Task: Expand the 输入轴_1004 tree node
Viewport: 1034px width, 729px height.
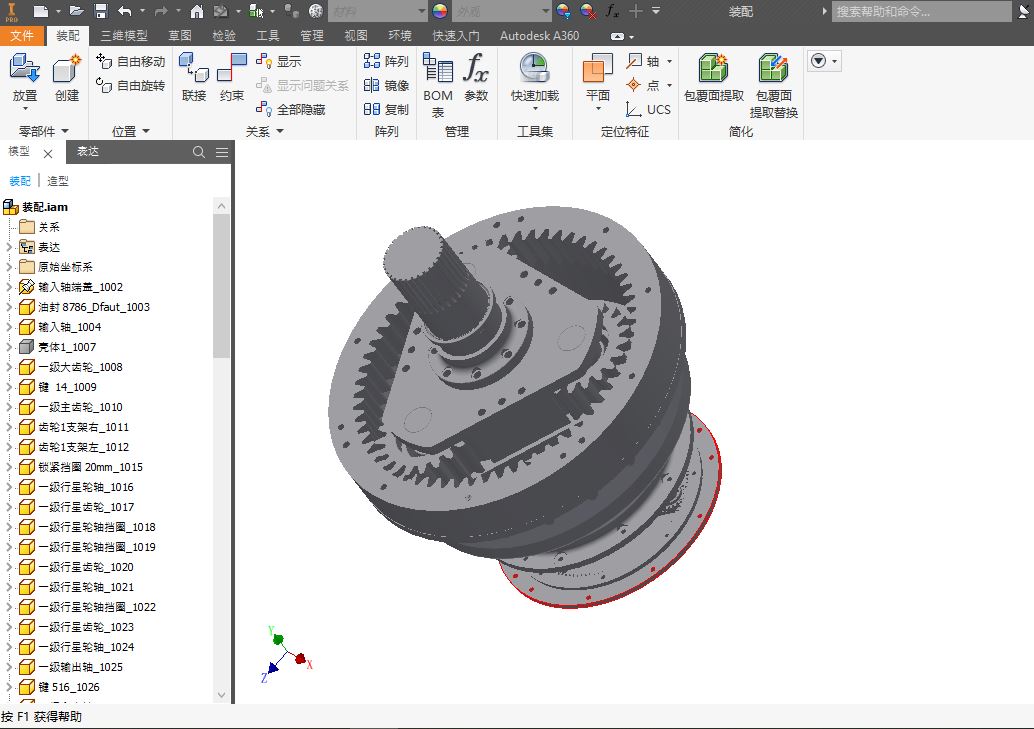Action: tap(9, 327)
